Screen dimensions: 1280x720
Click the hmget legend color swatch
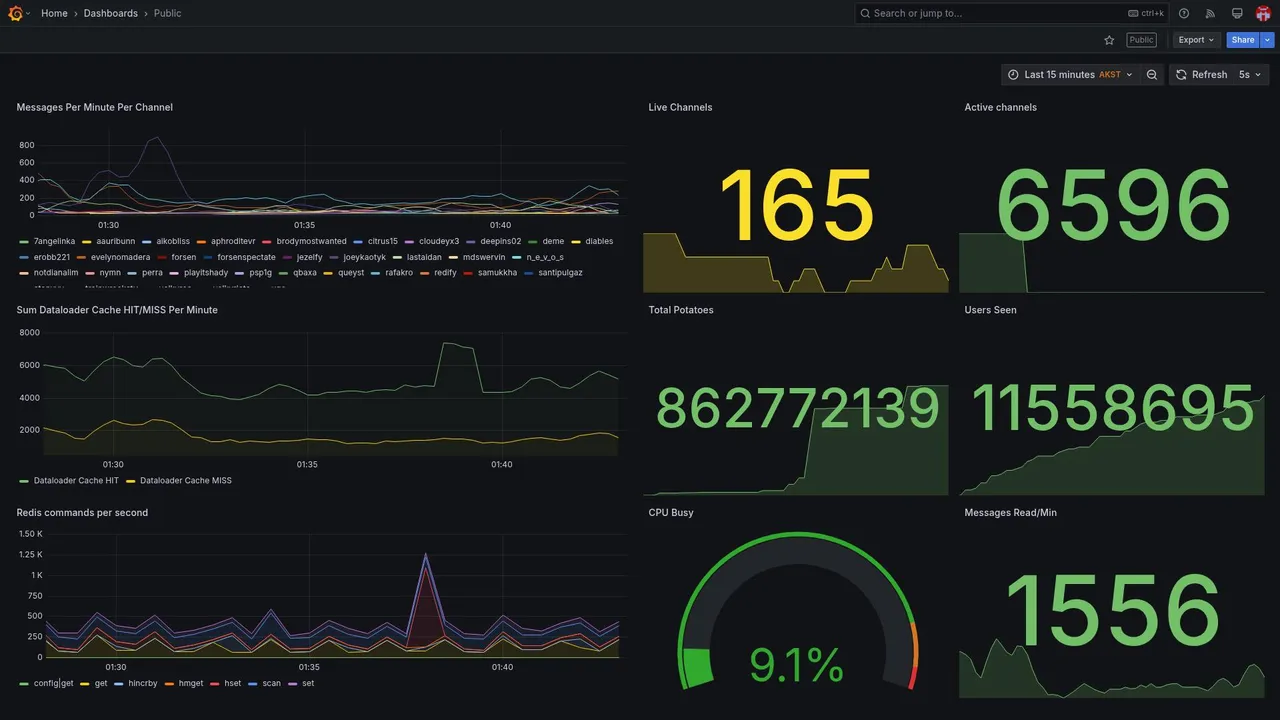pyautogui.click(x=170, y=684)
